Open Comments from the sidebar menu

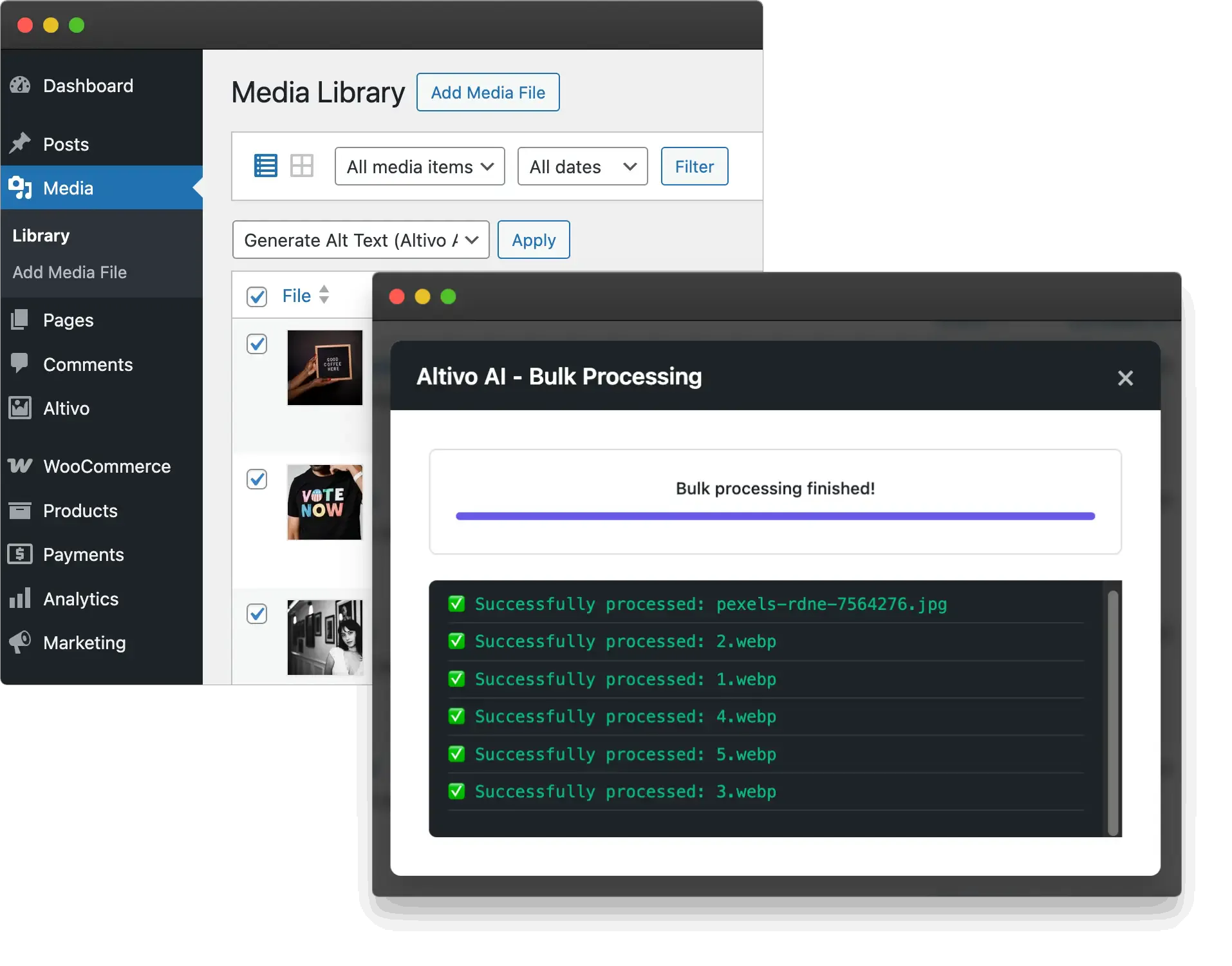(x=102, y=364)
